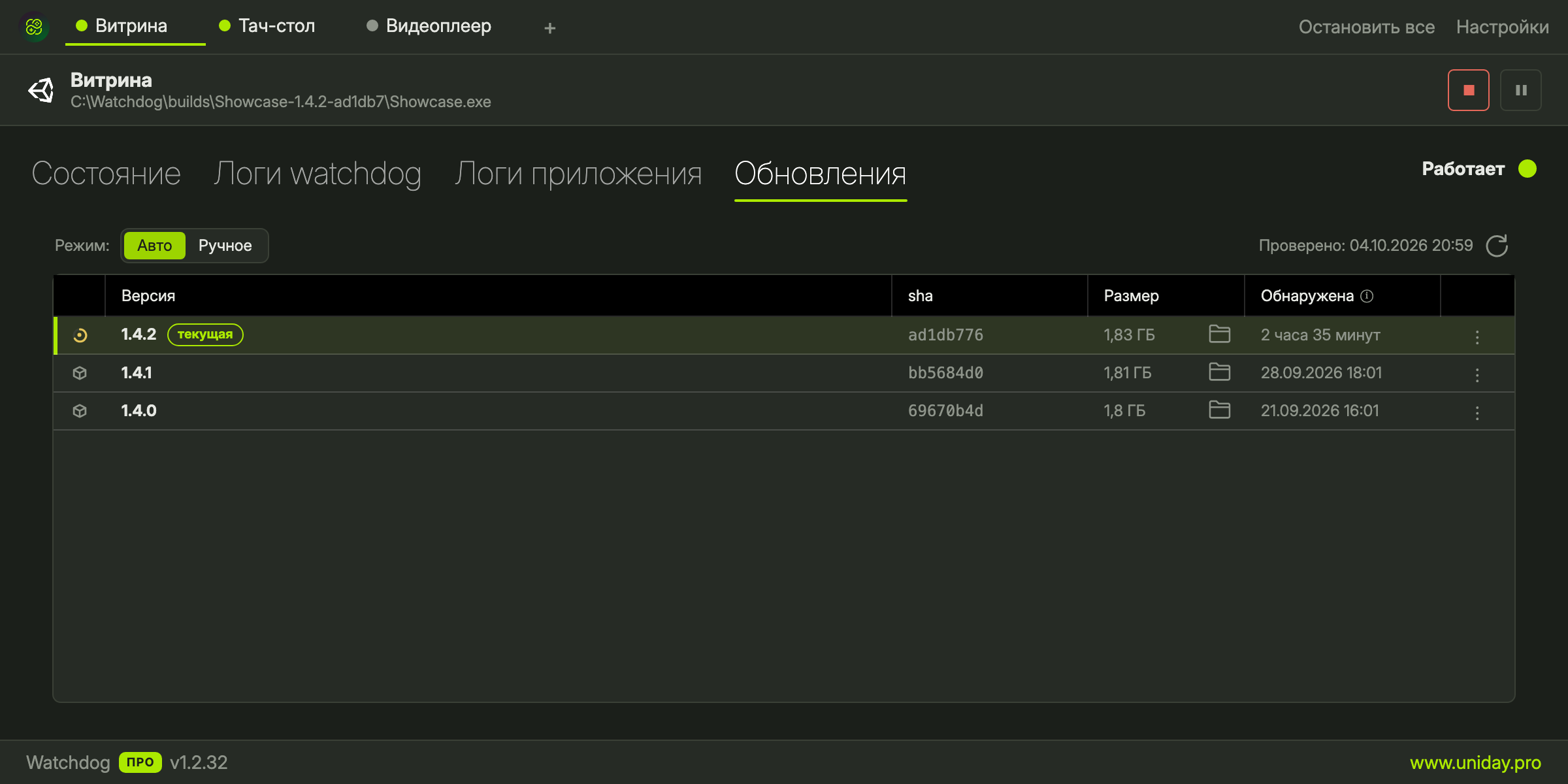Click the size value 1,8 ГБ

tap(1124, 411)
